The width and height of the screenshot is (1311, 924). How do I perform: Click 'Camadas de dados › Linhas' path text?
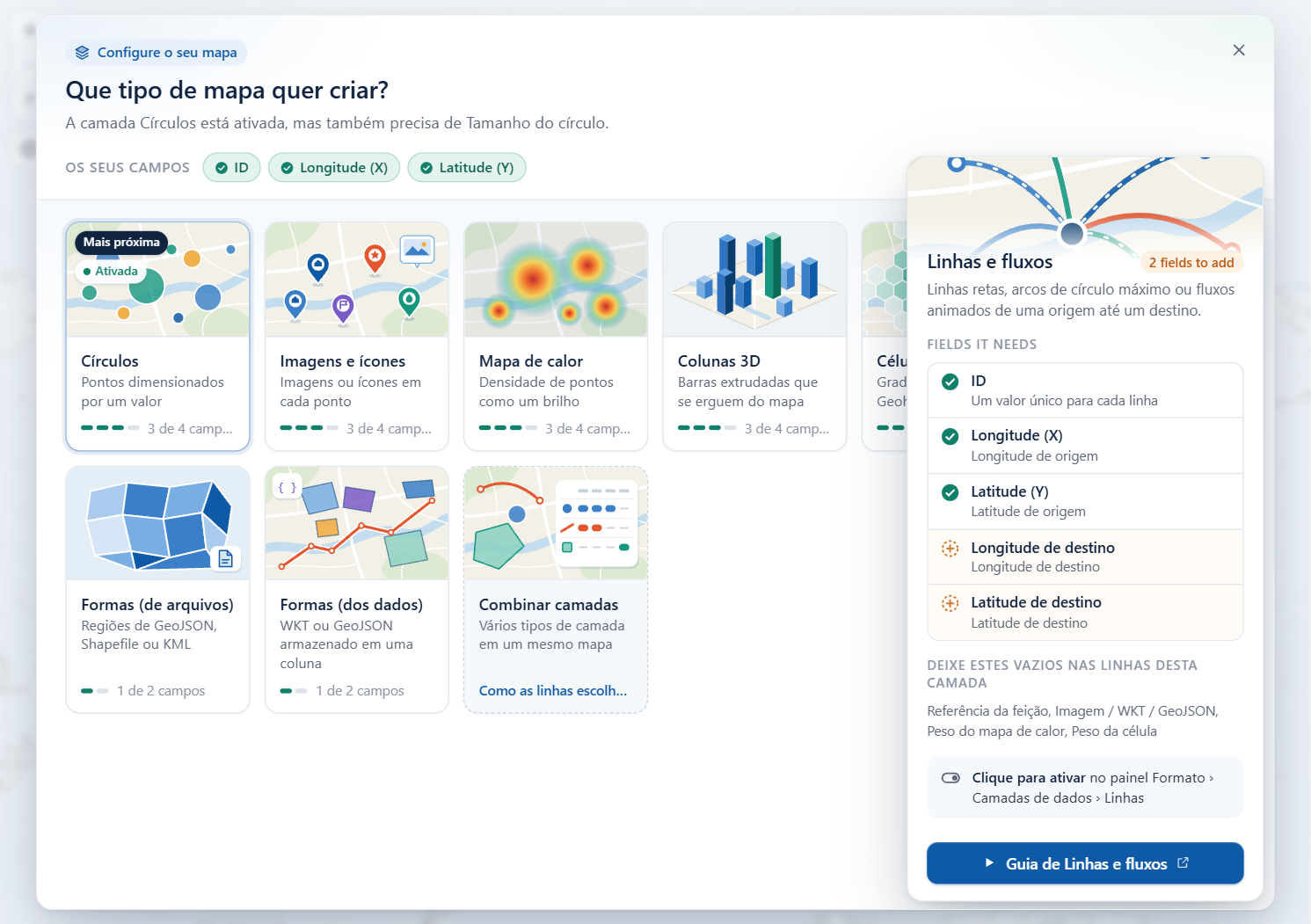click(x=1058, y=798)
